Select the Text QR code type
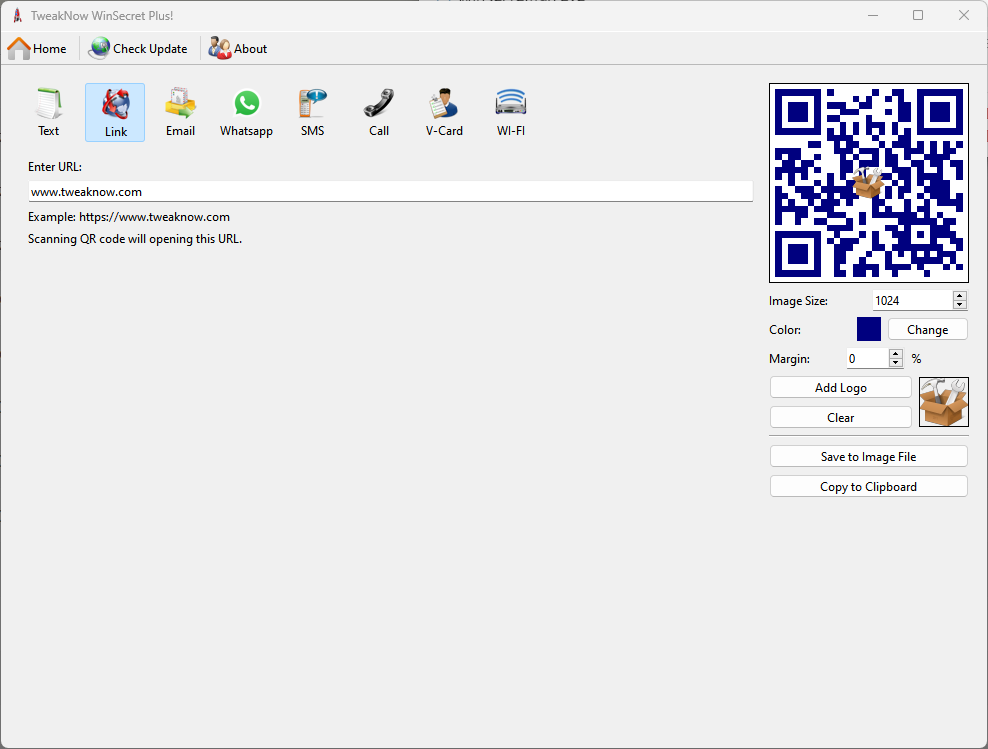This screenshot has height=749, width=988. tap(49, 113)
